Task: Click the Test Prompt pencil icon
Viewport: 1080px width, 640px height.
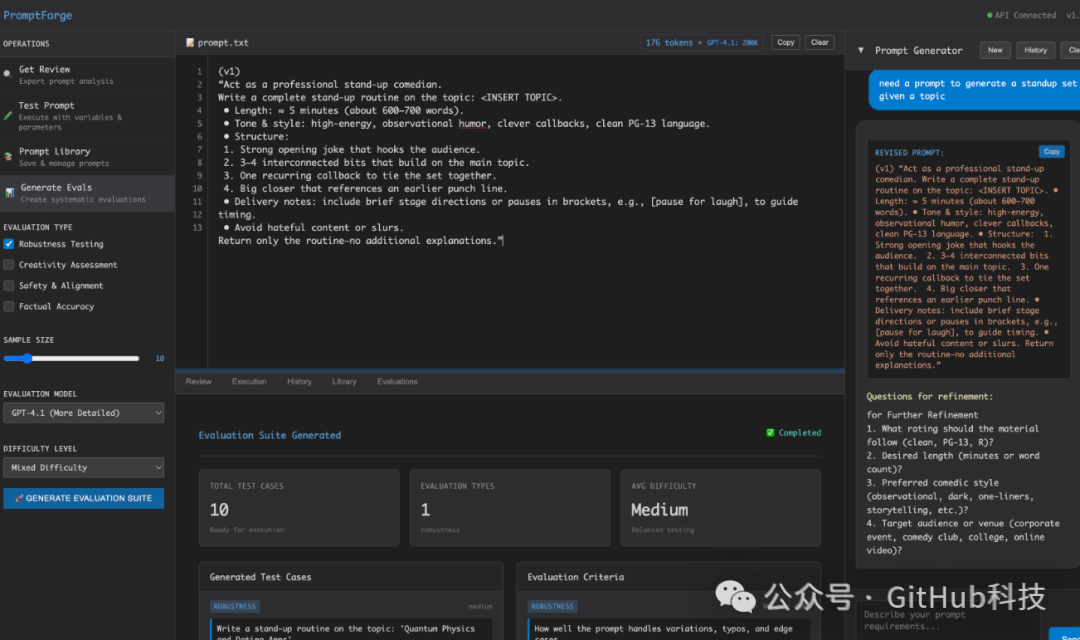Action: coord(8,116)
